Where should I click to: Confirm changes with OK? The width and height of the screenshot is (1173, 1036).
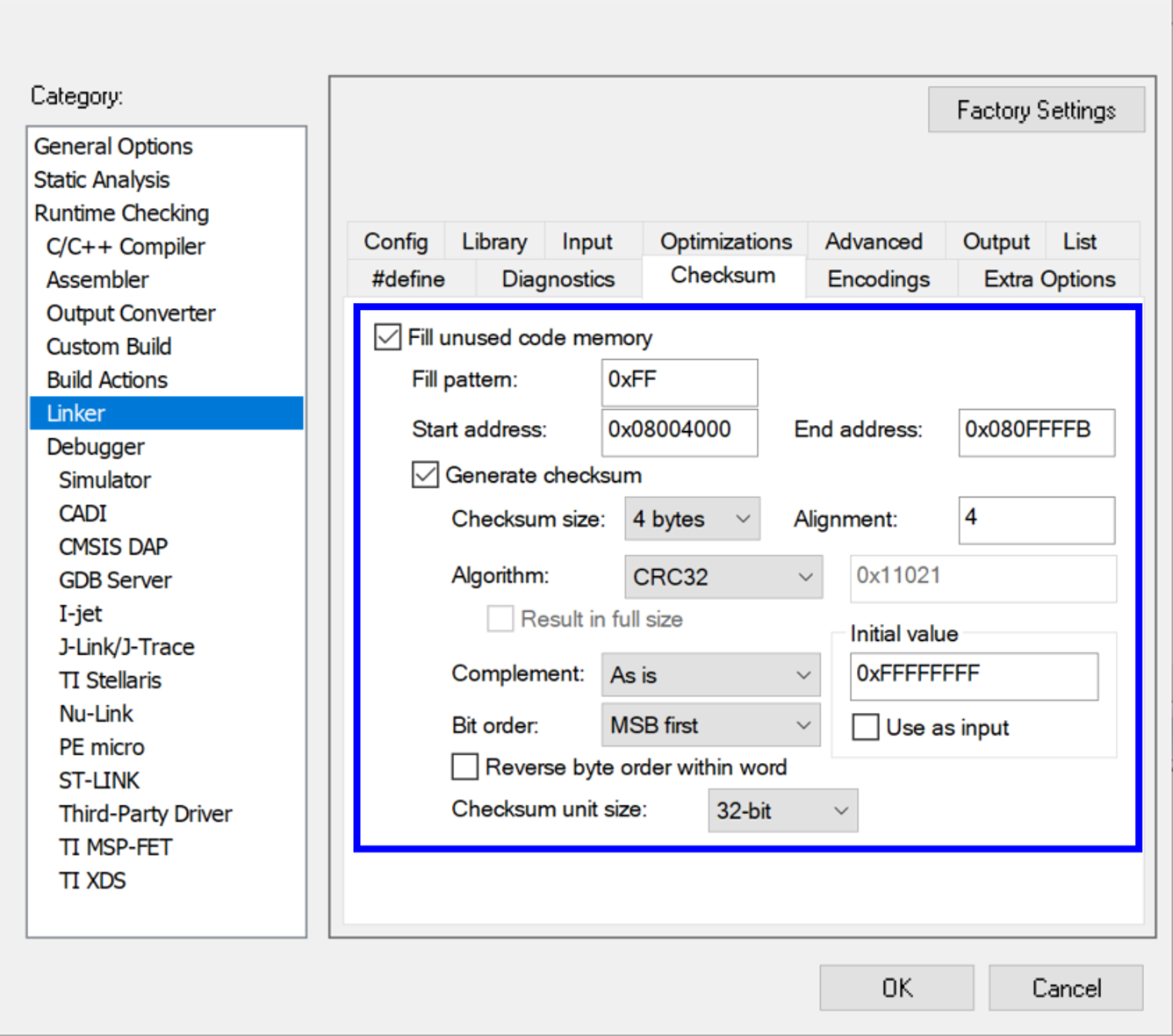coord(896,987)
